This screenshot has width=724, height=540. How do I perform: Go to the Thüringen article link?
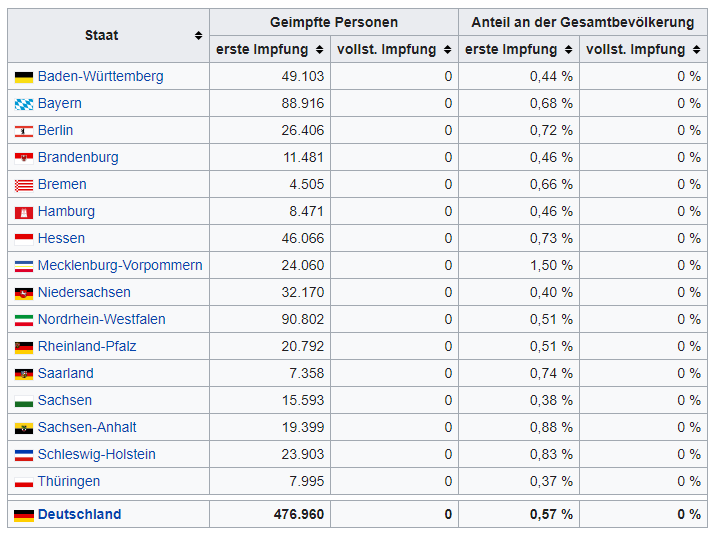click(69, 481)
